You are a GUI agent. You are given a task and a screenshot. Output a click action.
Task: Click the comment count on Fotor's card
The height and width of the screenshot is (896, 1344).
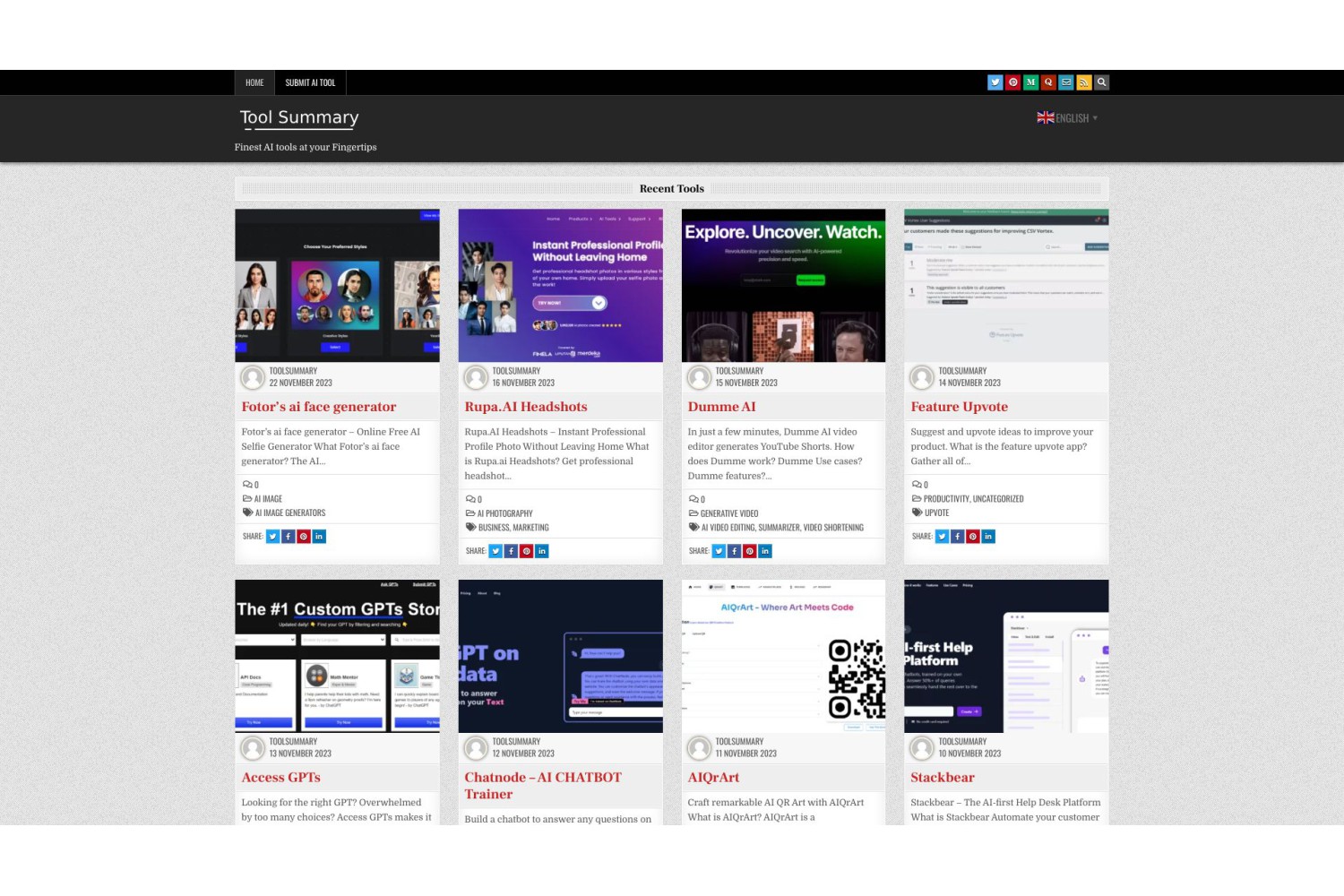pyautogui.click(x=251, y=485)
